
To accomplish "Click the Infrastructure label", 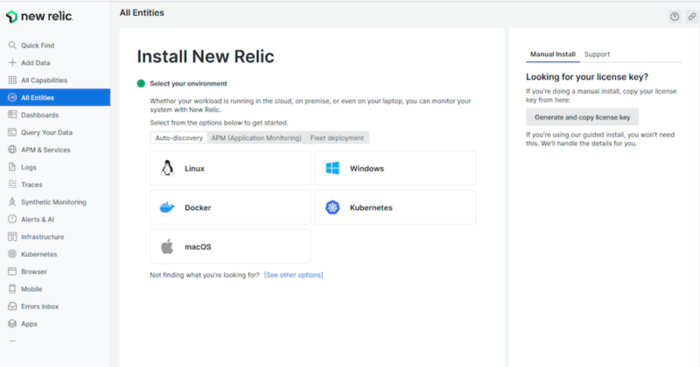I will point(42,237).
